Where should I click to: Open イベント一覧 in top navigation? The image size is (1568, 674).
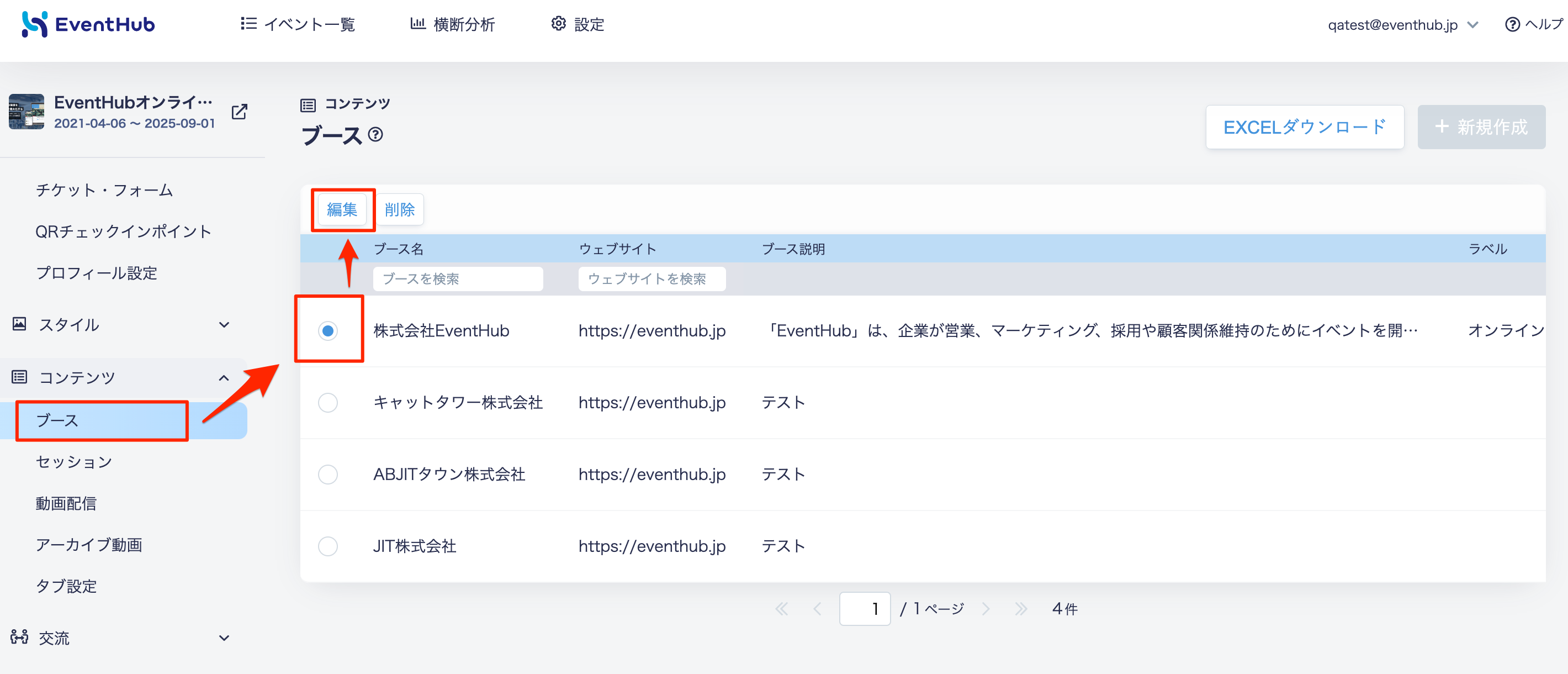click(298, 24)
